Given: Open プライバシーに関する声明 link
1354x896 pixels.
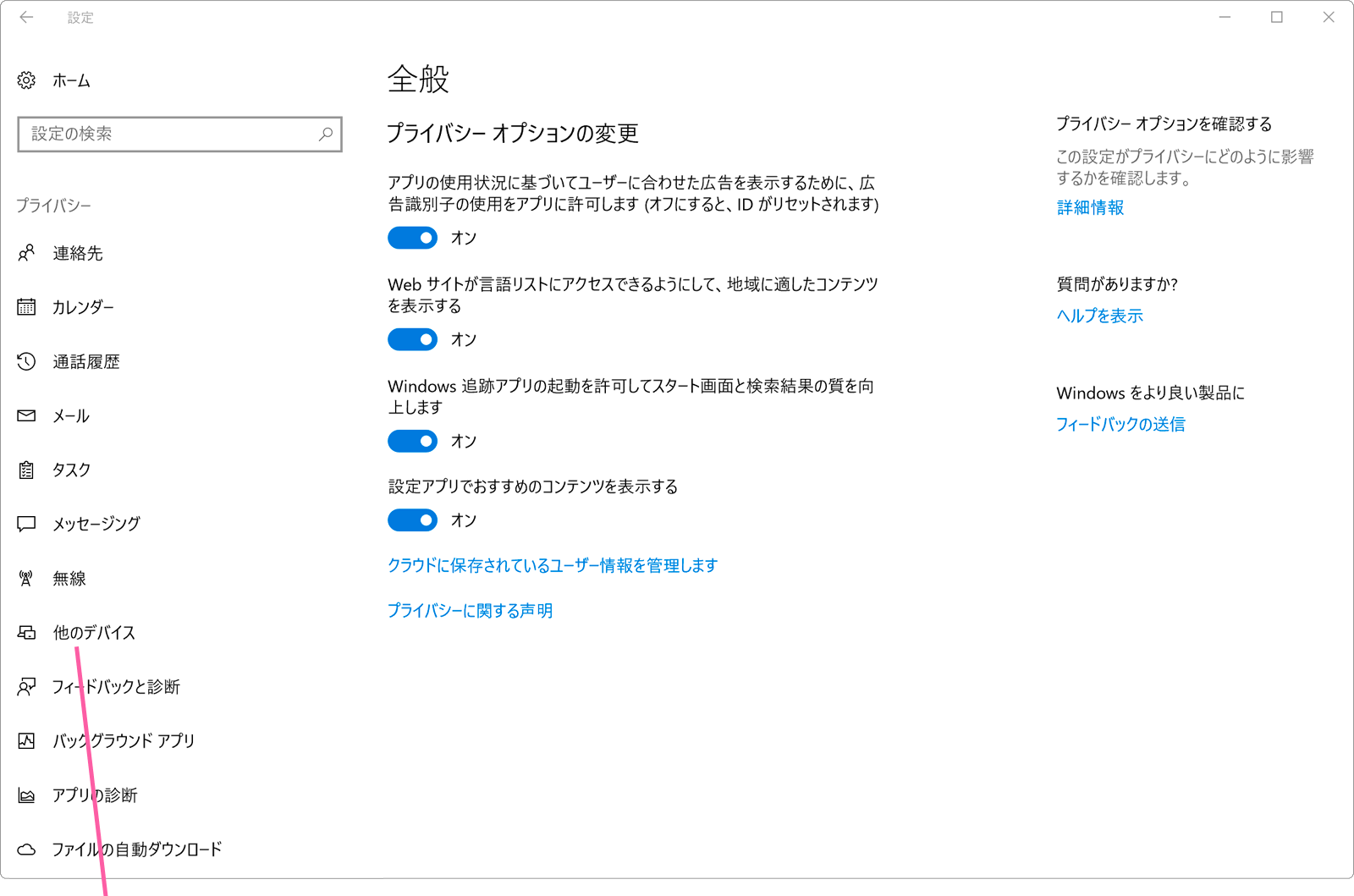Looking at the screenshot, I should [470, 610].
